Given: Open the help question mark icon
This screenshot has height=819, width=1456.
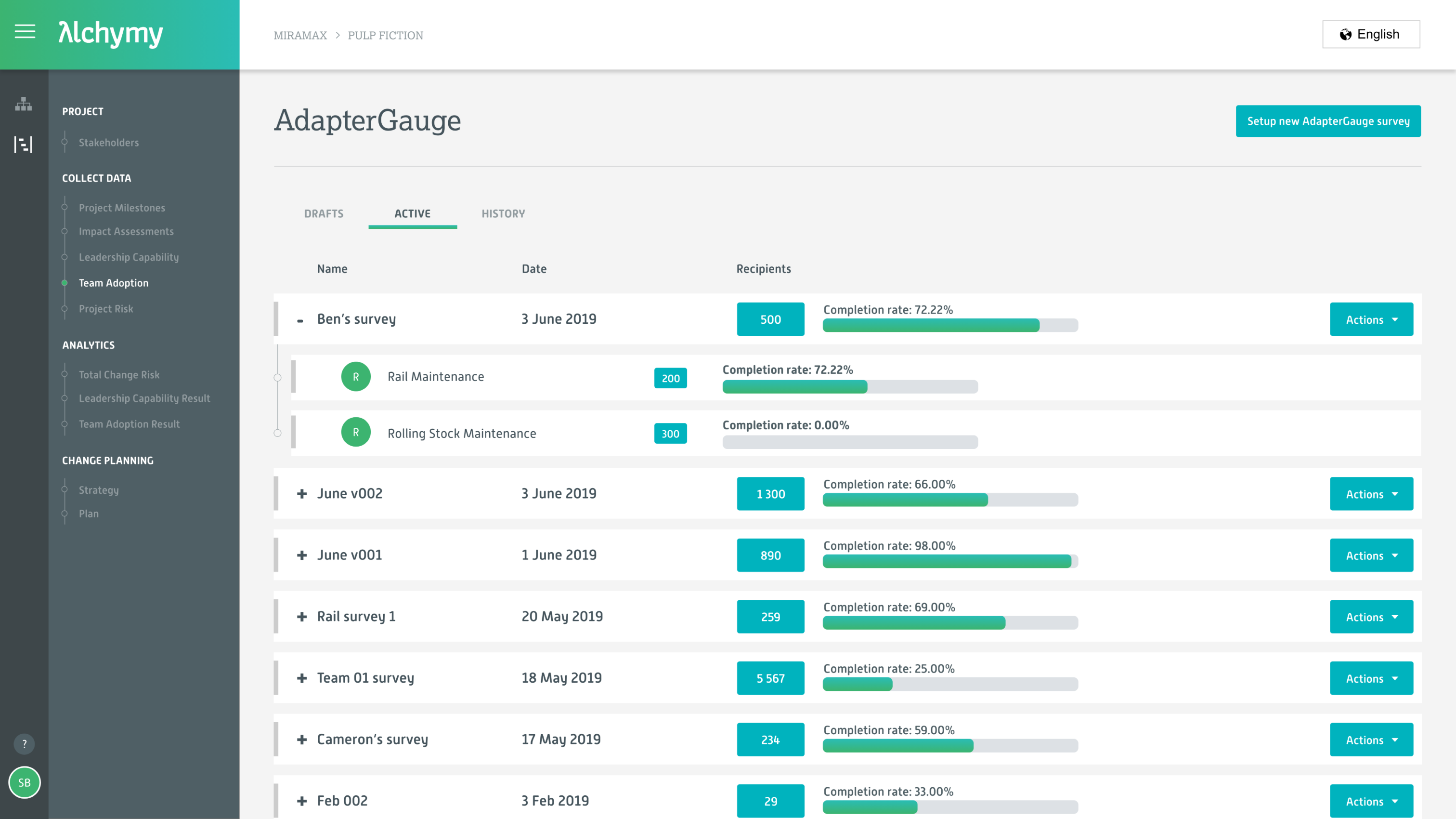Looking at the screenshot, I should tap(24, 744).
